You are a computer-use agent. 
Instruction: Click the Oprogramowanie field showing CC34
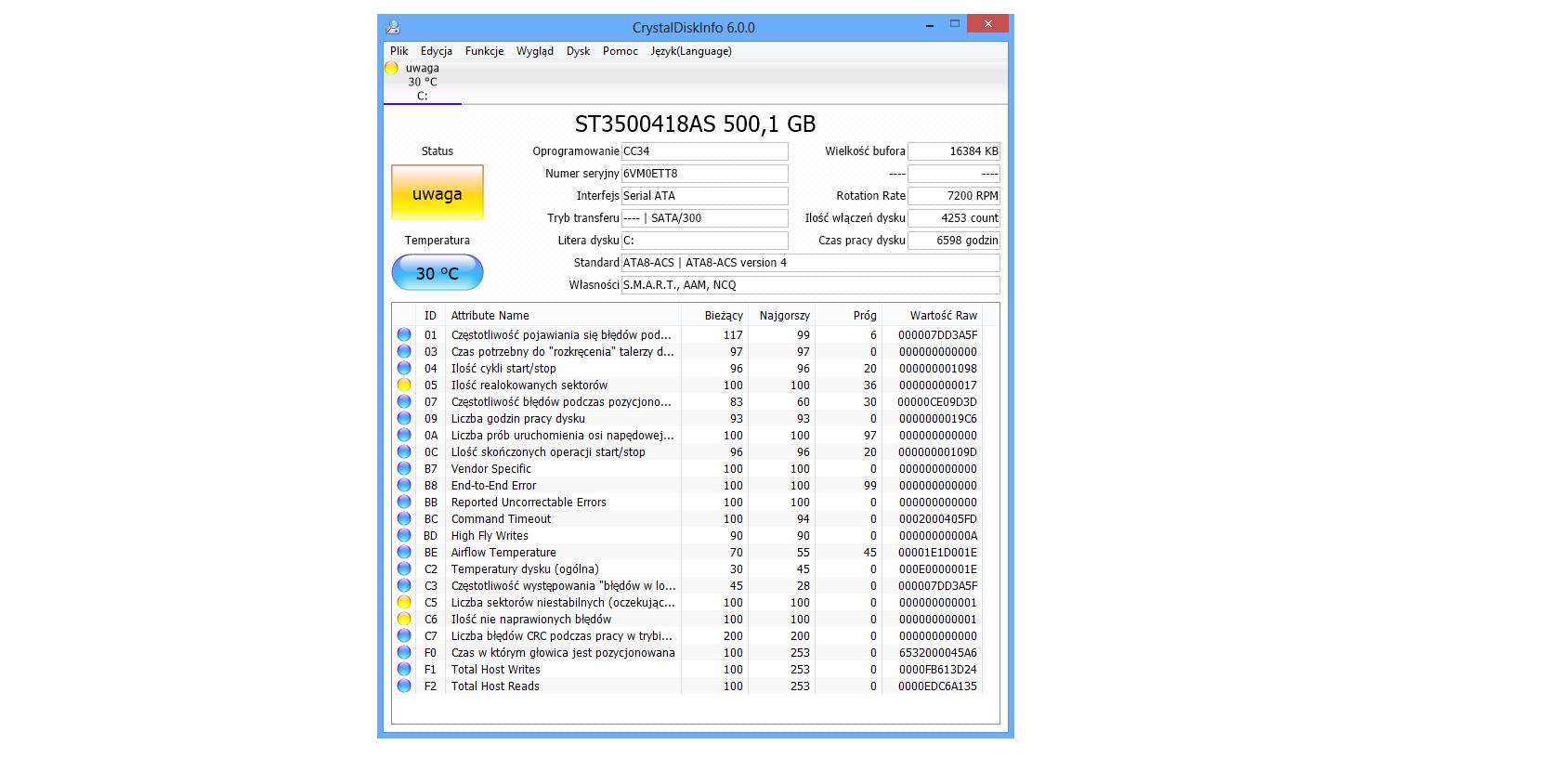(x=704, y=151)
